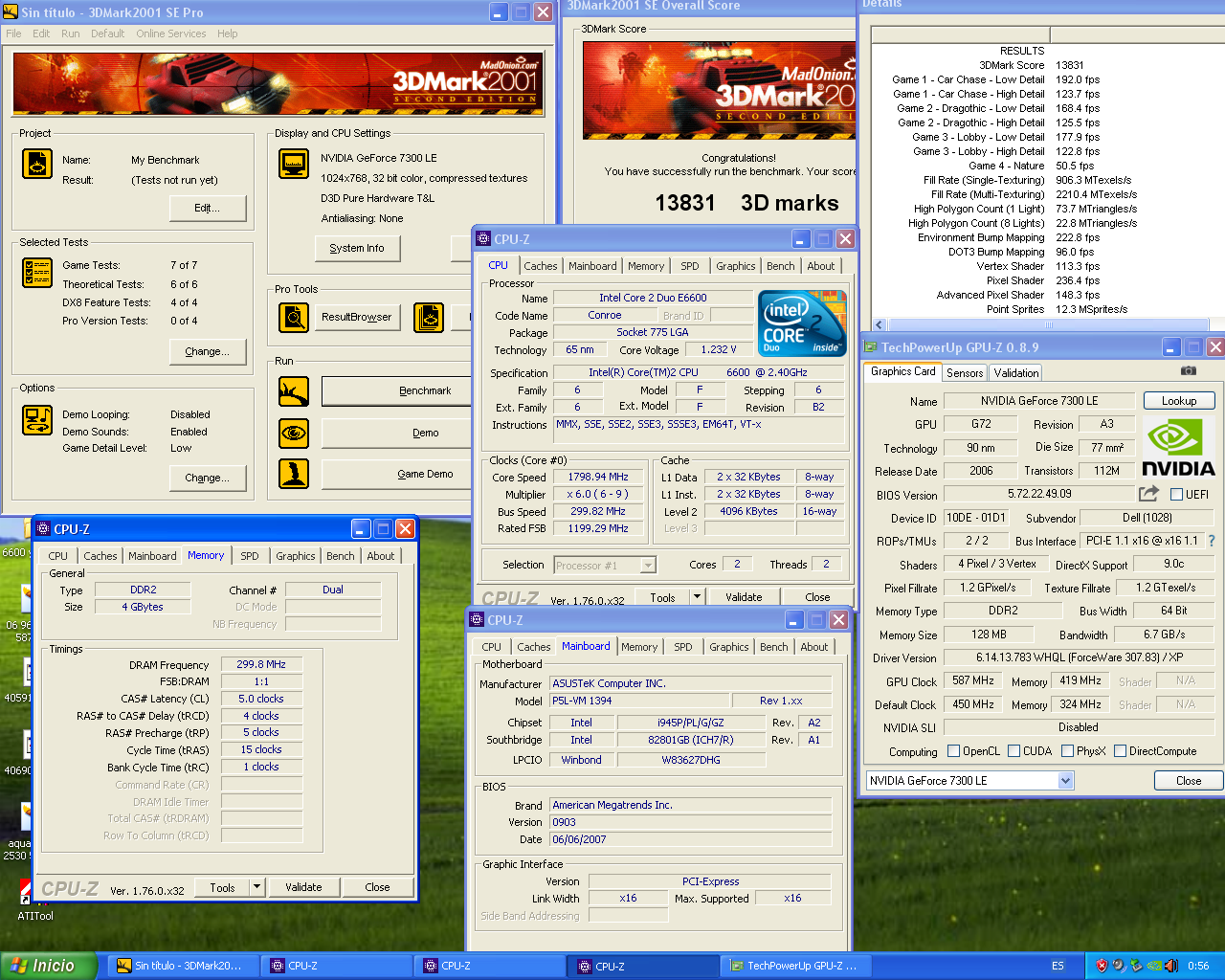Click the Project icon in 3DMark2001
The height and width of the screenshot is (980, 1225).
[37, 164]
